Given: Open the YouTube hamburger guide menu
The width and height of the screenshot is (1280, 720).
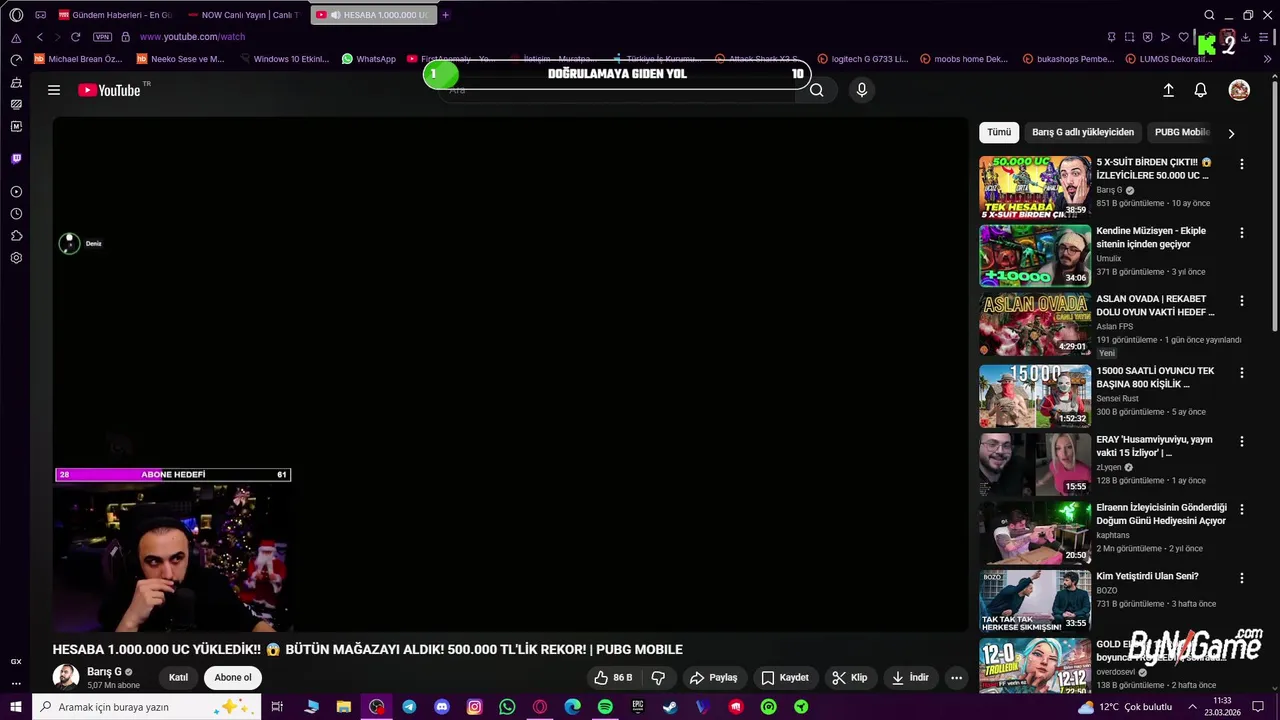Looking at the screenshot, I should [x=54, y=90].
